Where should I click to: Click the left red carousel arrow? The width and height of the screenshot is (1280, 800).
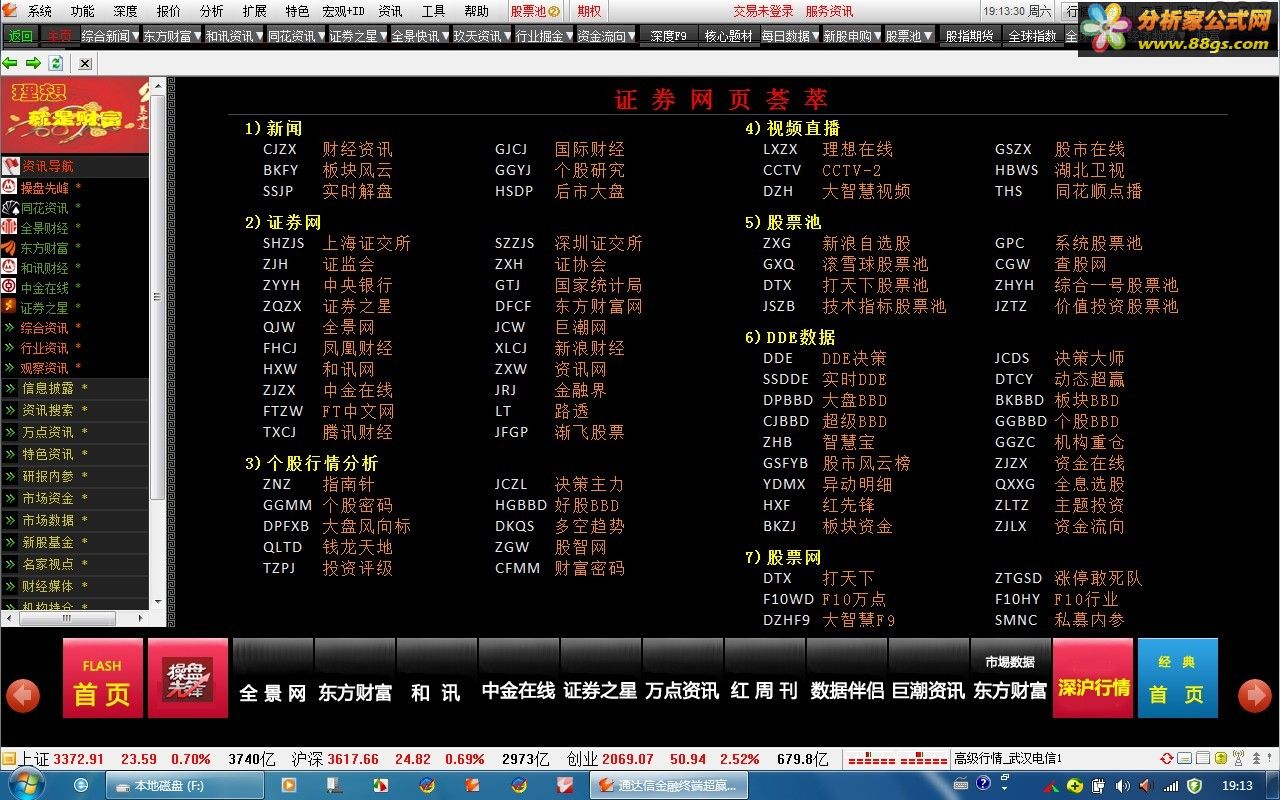pos(23,695)
